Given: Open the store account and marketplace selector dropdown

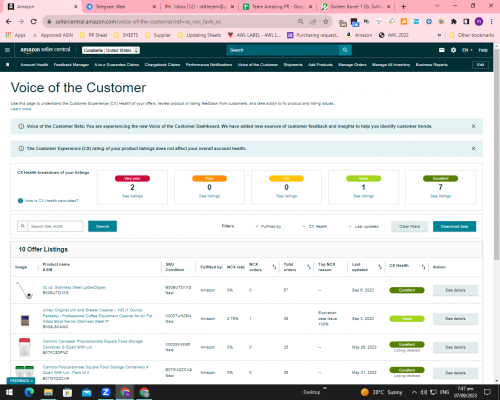Looking at the screenshot, I should [111, 50].
